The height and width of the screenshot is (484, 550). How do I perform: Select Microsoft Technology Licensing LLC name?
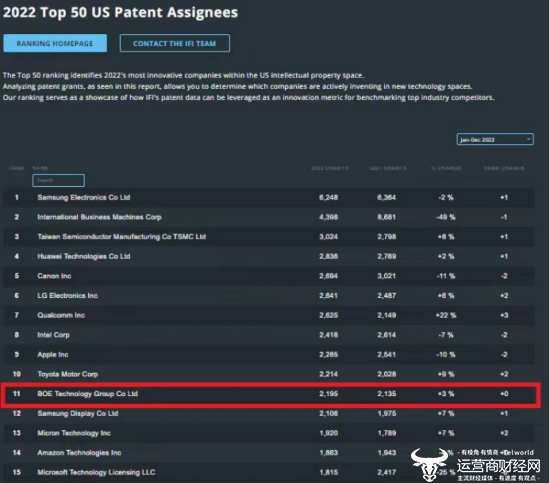coord(96,472)
